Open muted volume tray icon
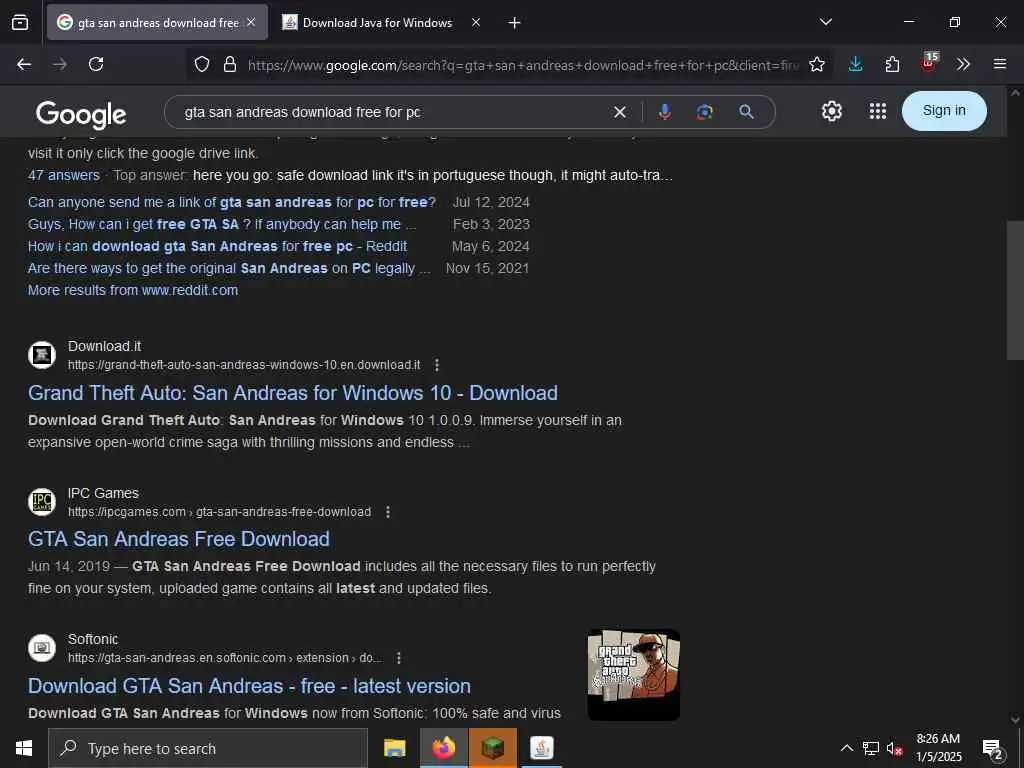Viewport: 1024px width, 768px height. point(895,748)
